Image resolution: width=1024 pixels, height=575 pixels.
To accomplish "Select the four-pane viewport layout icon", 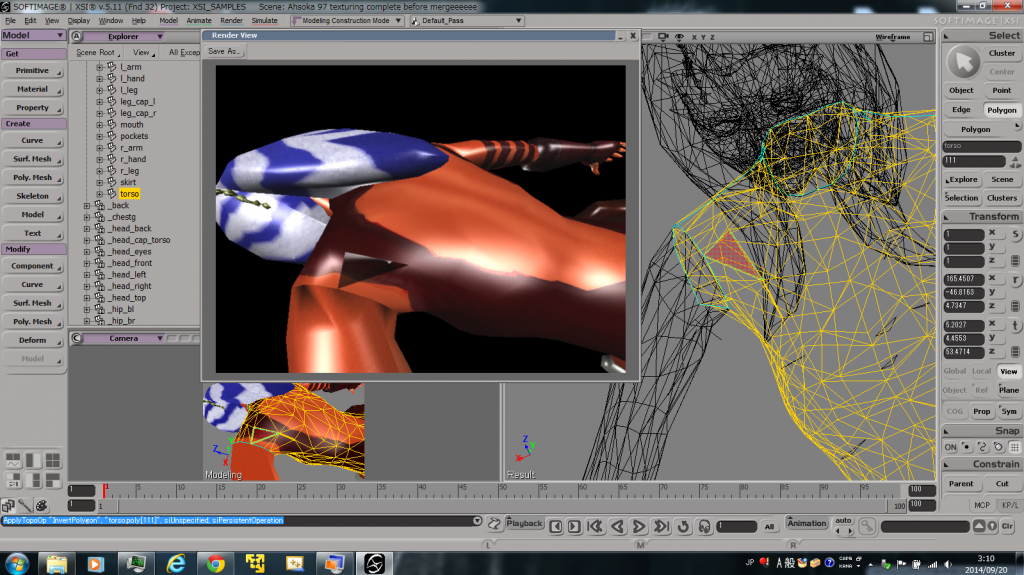I will [x=53, y=461].
